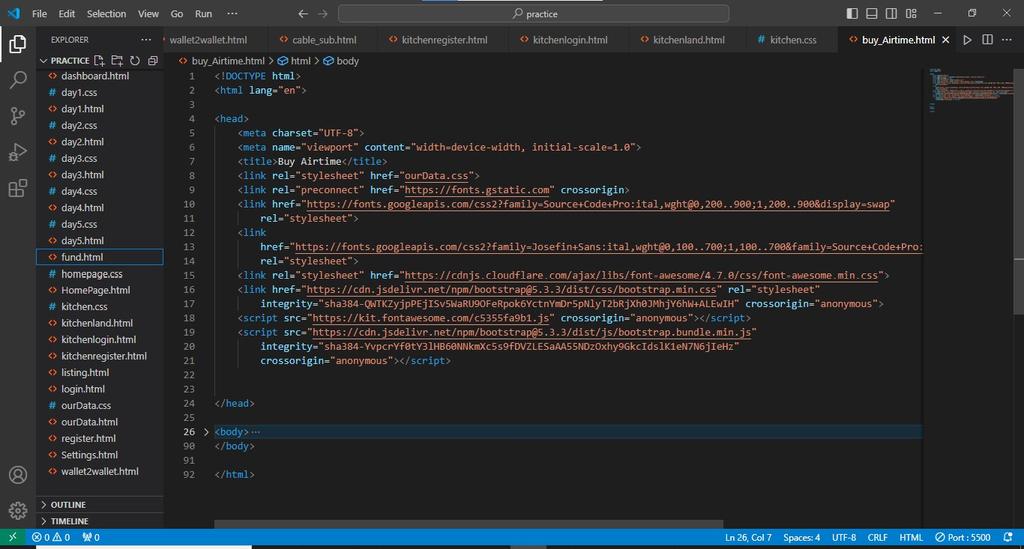Viewport: 1024px width, 549px height.
Task: Go forward using navigation arrow
Action: tap(323, 14)
